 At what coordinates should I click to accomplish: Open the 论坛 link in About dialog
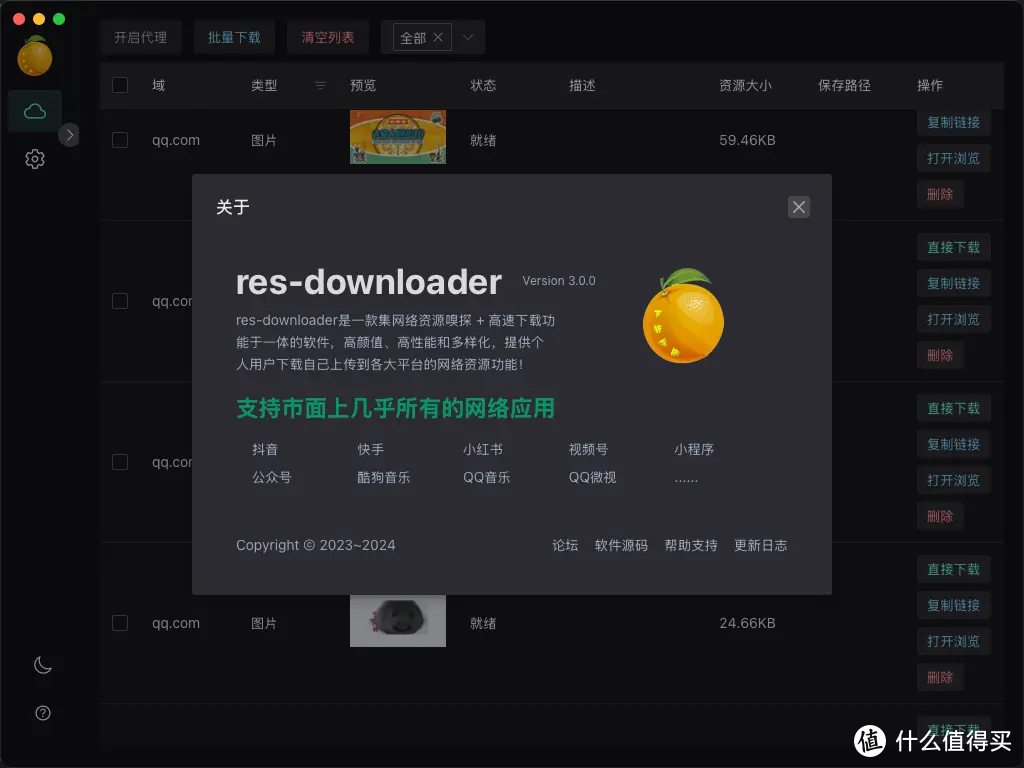(565, 545)
